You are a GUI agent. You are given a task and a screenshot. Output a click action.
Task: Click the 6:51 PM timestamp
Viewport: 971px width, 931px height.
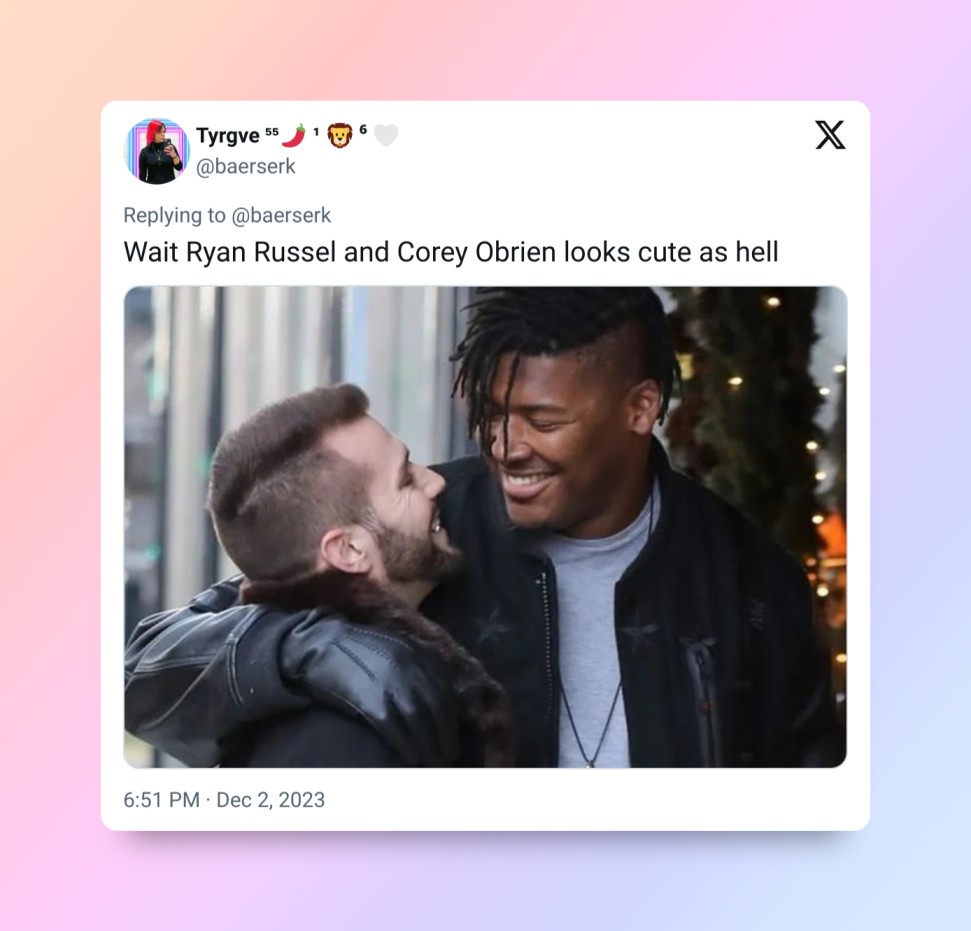click(x=162, y=800)
